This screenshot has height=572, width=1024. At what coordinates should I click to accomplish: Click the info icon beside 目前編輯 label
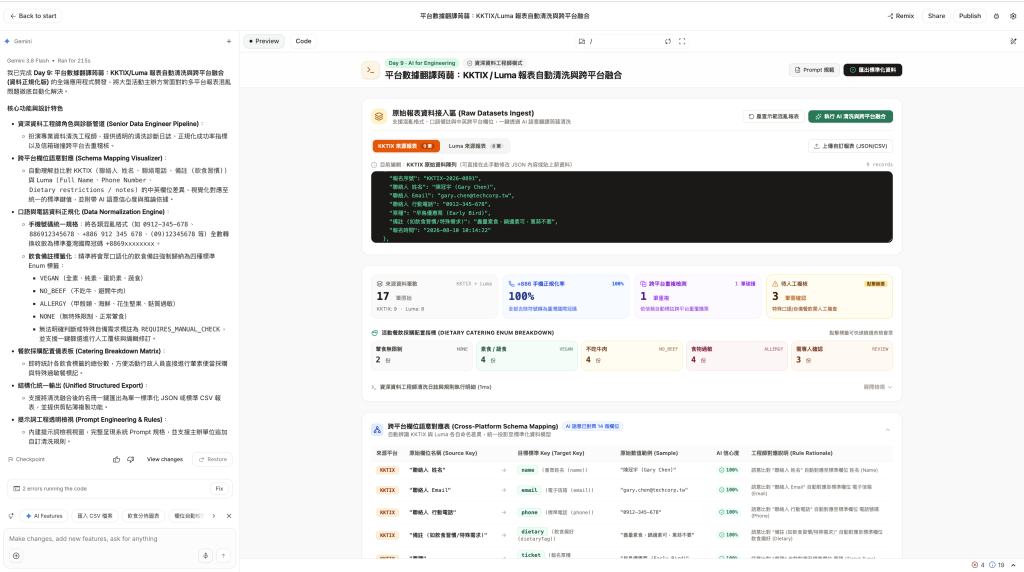coord(374,165)
